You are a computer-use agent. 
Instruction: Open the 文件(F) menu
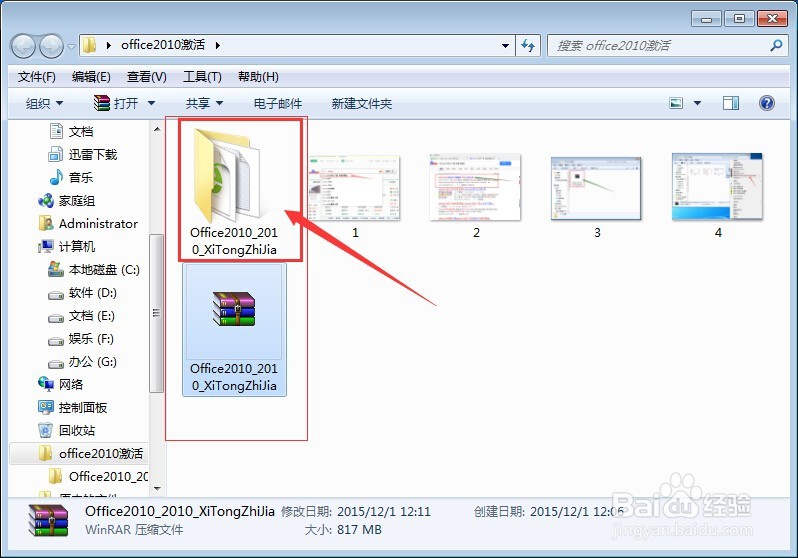(x=37, y=77)
